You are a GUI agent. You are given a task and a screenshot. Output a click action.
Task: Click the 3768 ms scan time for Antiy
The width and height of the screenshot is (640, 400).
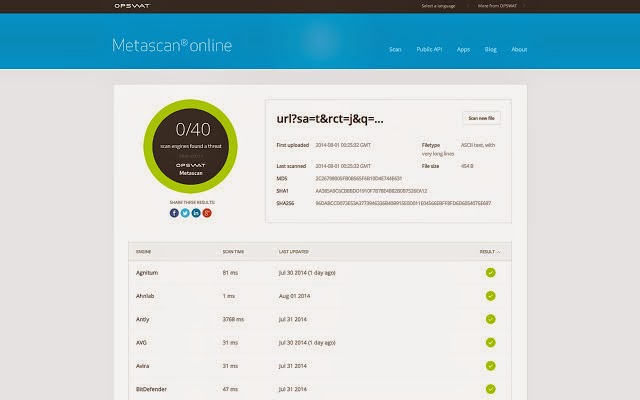click(233, 319)
